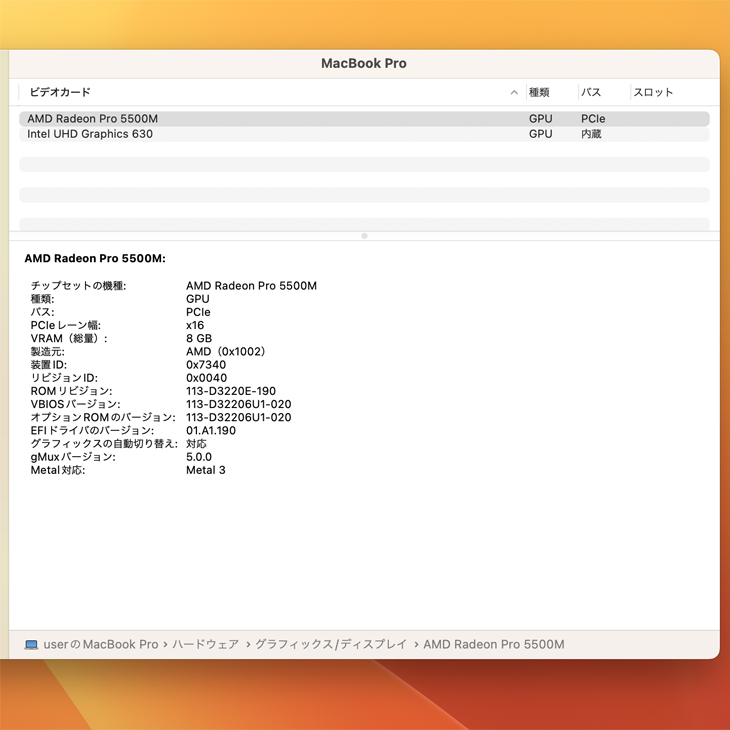730x730 pixels.
Task: Click the 内蔵 bus cell of Intel row
Action: tap(591, 134)
